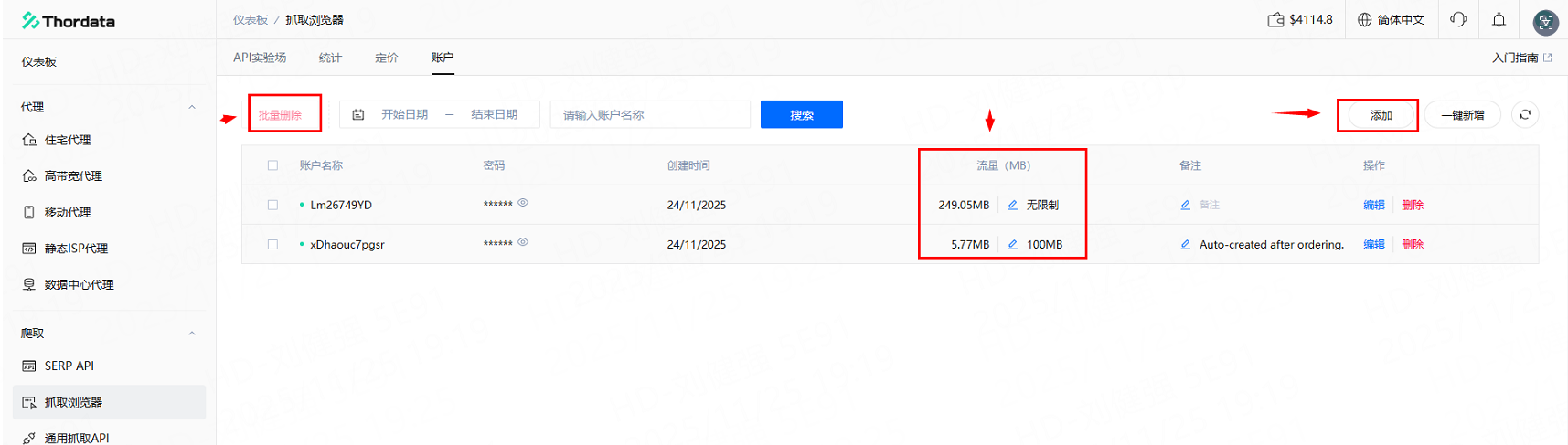Select all accounts via header checkbox
The height and width of the screenshot is (445, 1568).
click(x=272, y=165)
